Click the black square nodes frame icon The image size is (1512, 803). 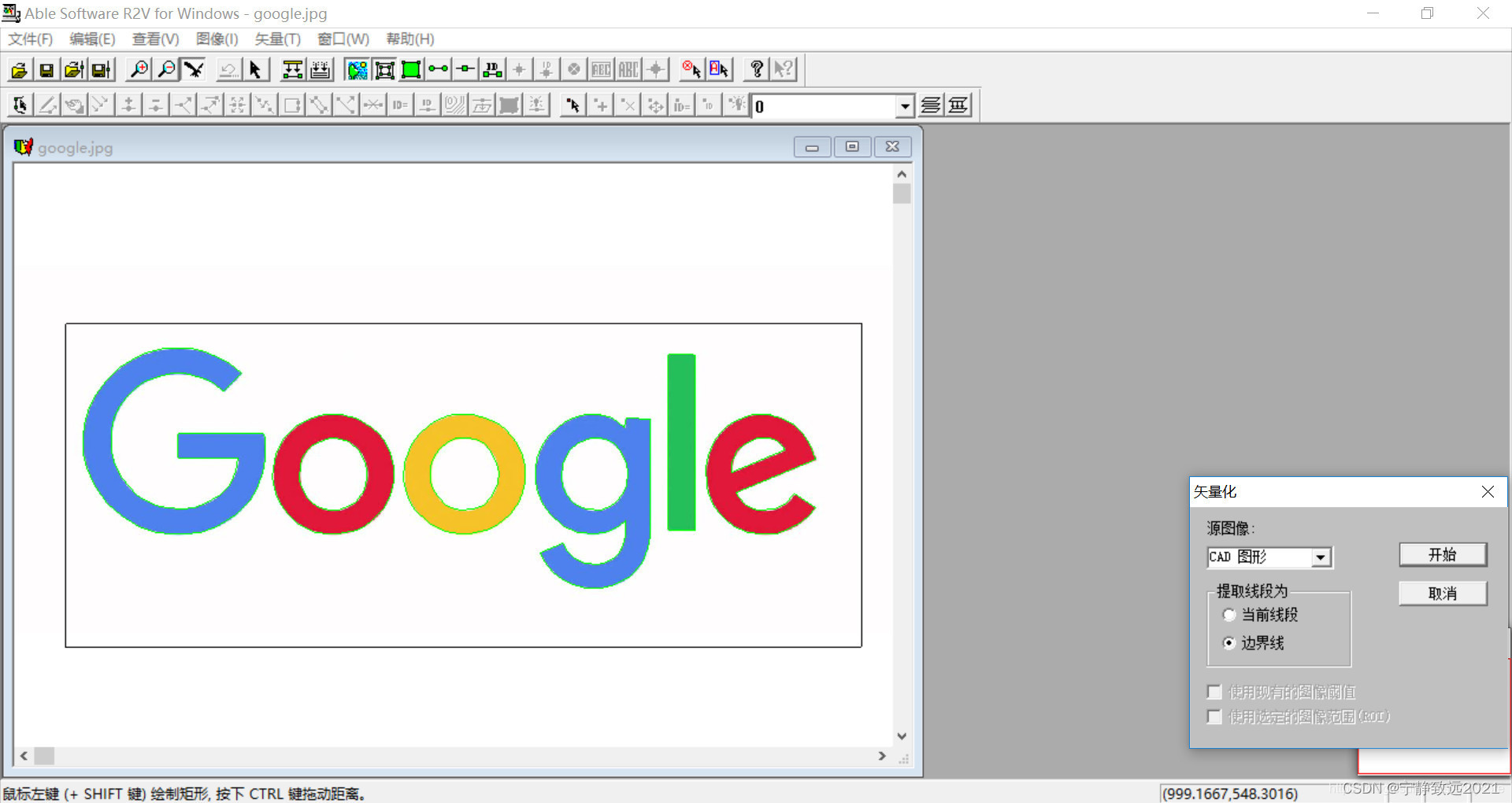[384, 70]
